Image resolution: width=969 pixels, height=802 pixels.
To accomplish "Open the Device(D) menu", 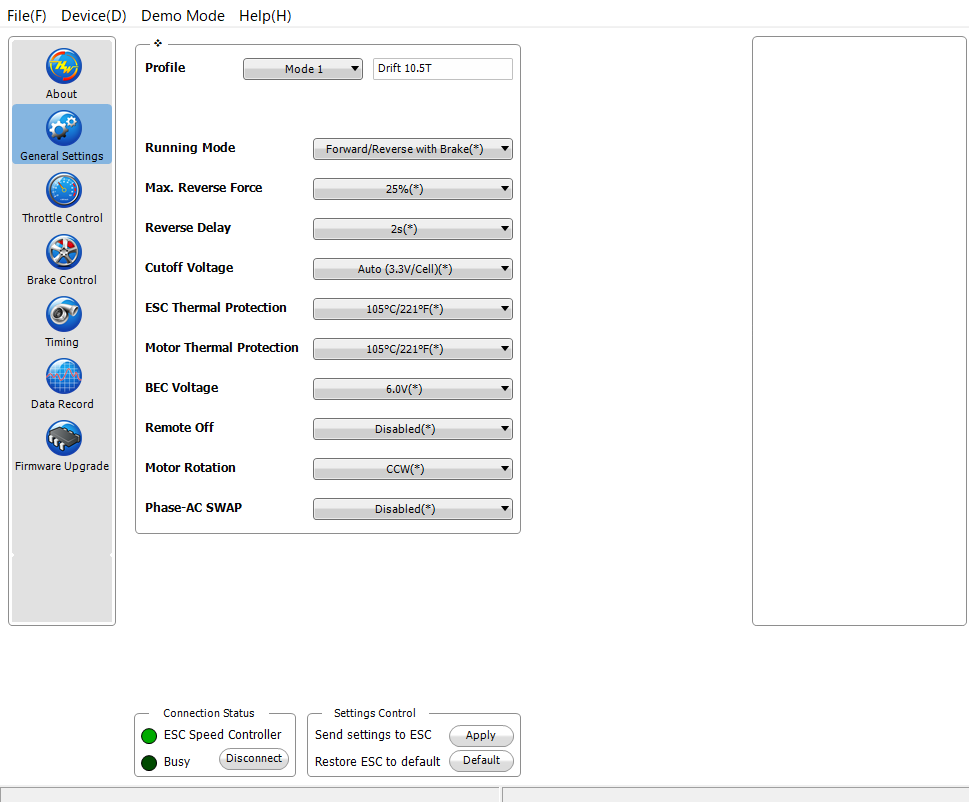I will 94,16.
